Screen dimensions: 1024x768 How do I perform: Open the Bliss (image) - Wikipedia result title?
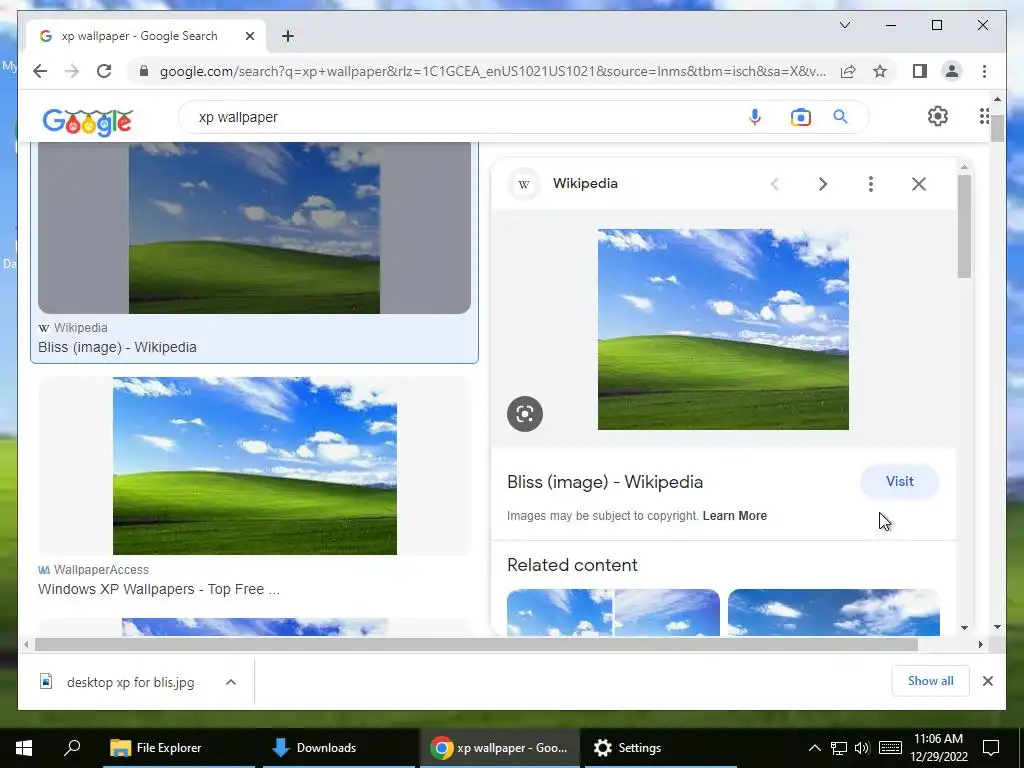click(x=117, y=347)
